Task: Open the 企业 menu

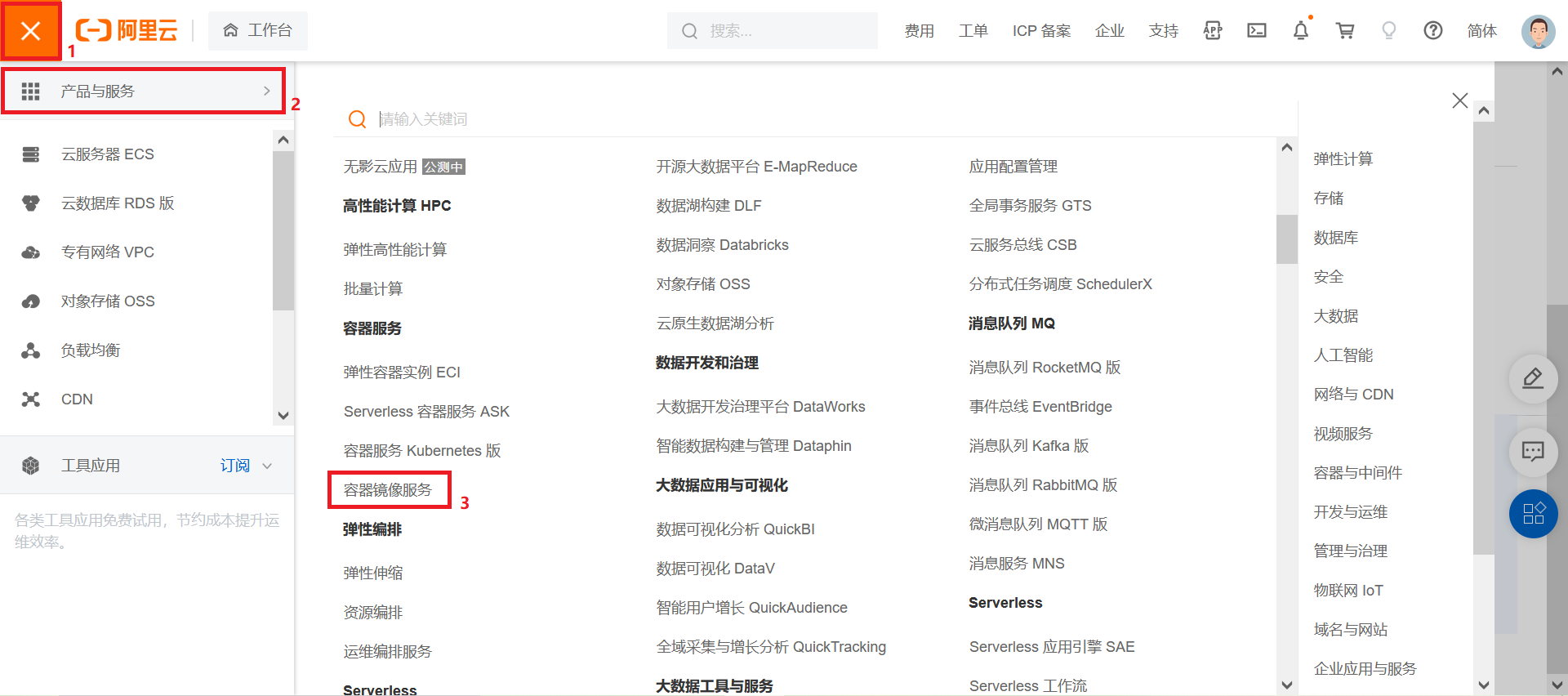Action: (1109, 30)
